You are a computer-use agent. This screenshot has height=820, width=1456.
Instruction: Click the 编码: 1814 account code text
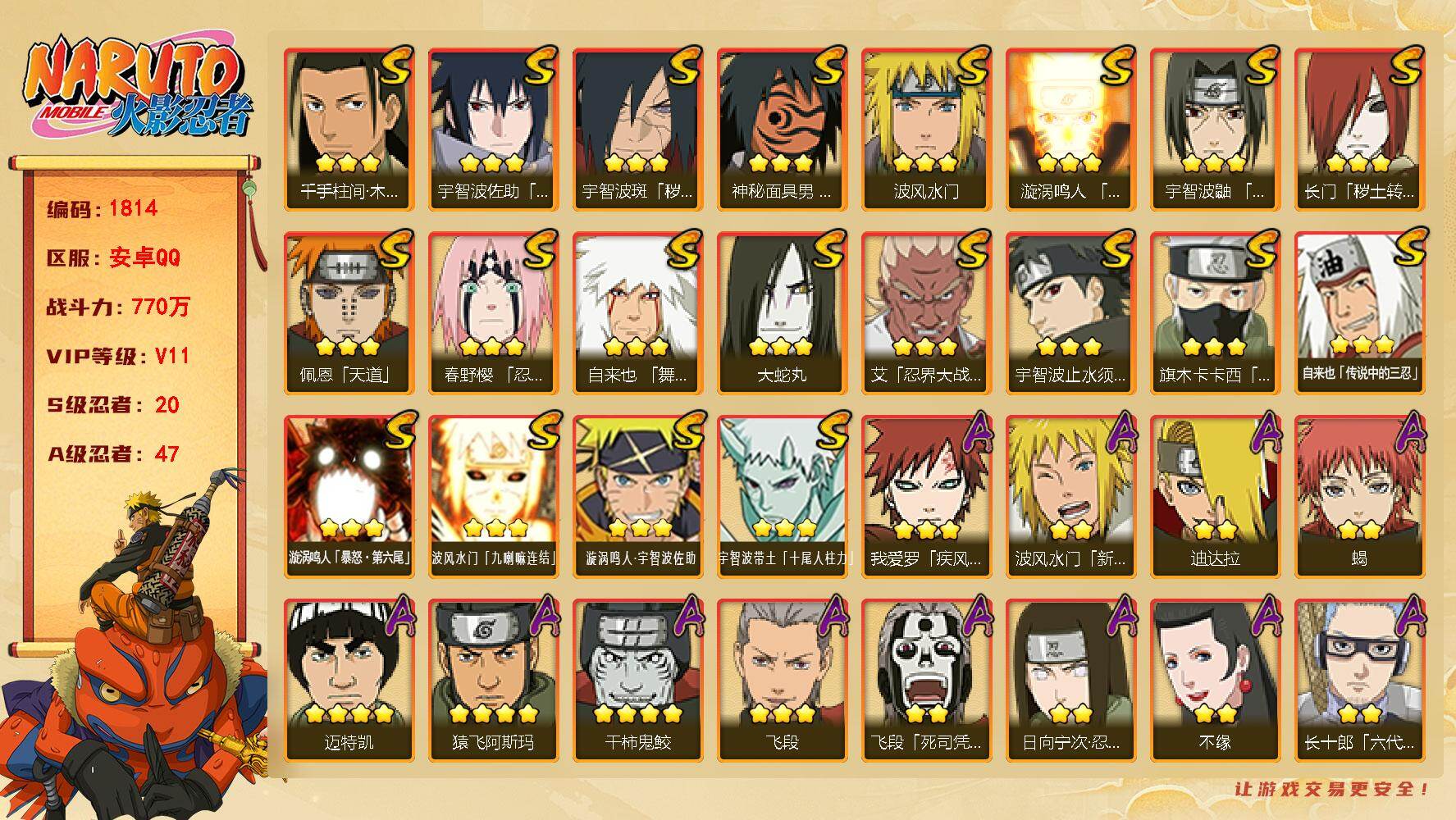point(102,208)
